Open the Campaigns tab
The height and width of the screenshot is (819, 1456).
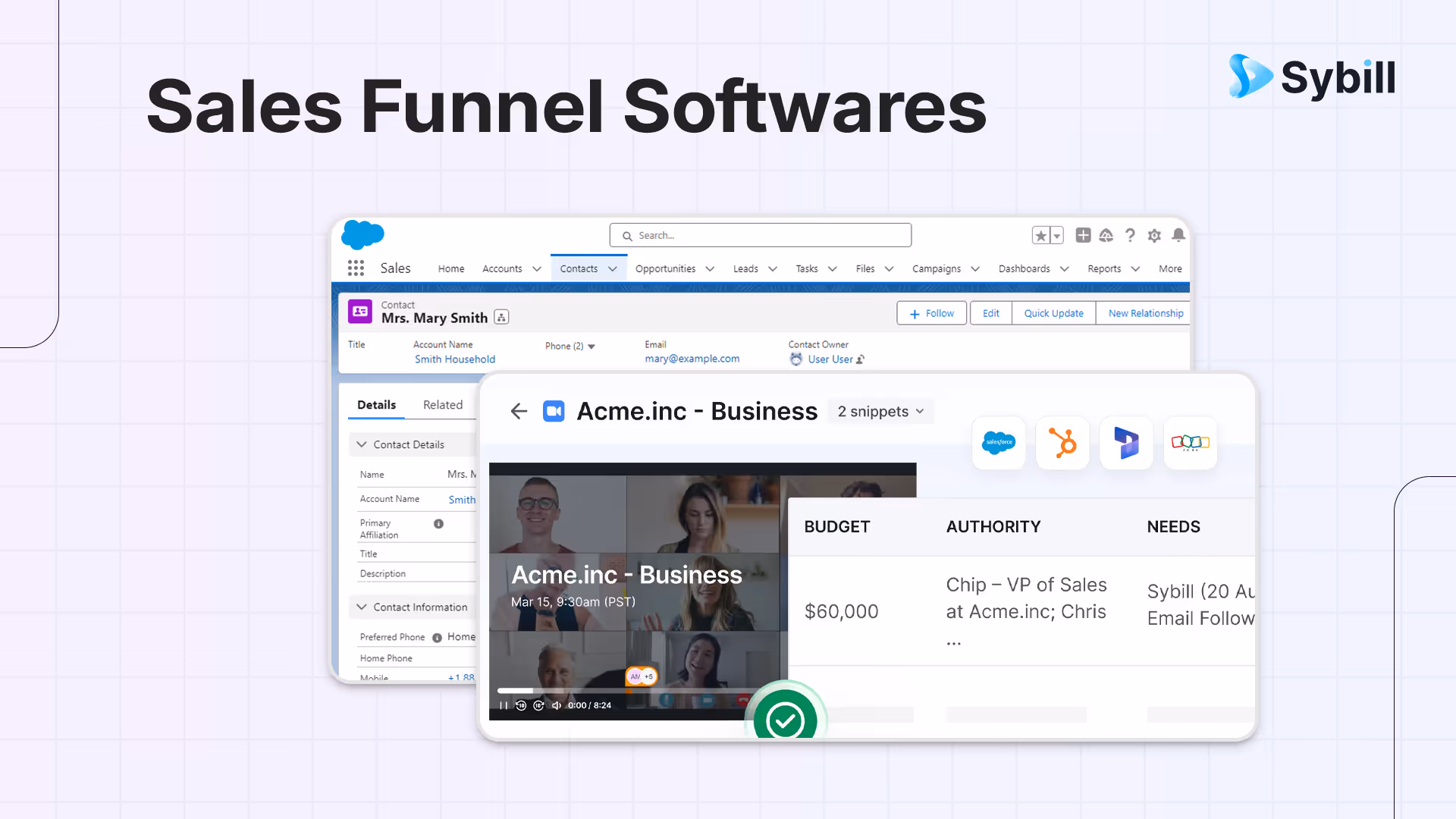pyautogui.click(x=937, y=268)
